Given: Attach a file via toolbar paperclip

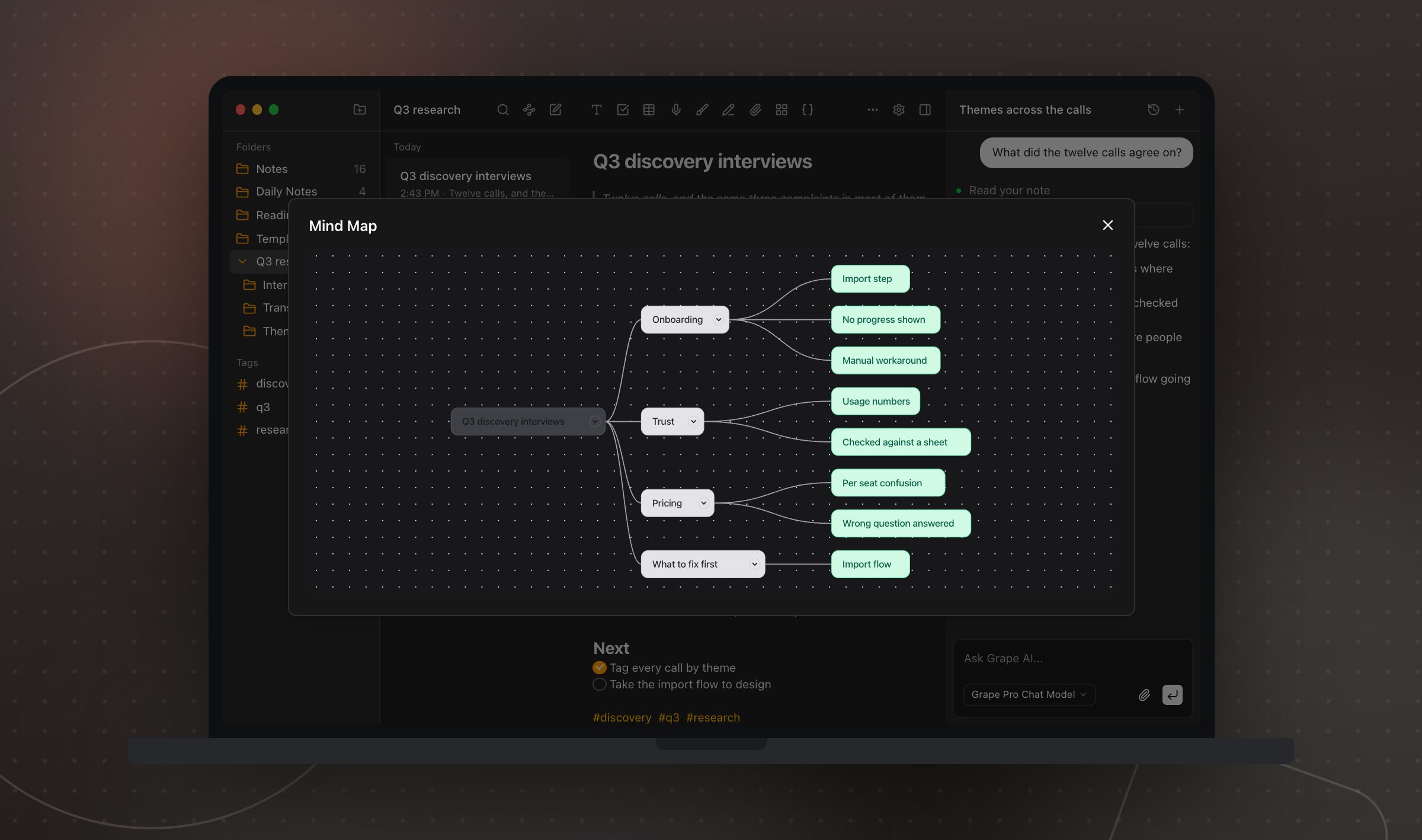Looking at the screenshot, I should [x=755, y=110].
